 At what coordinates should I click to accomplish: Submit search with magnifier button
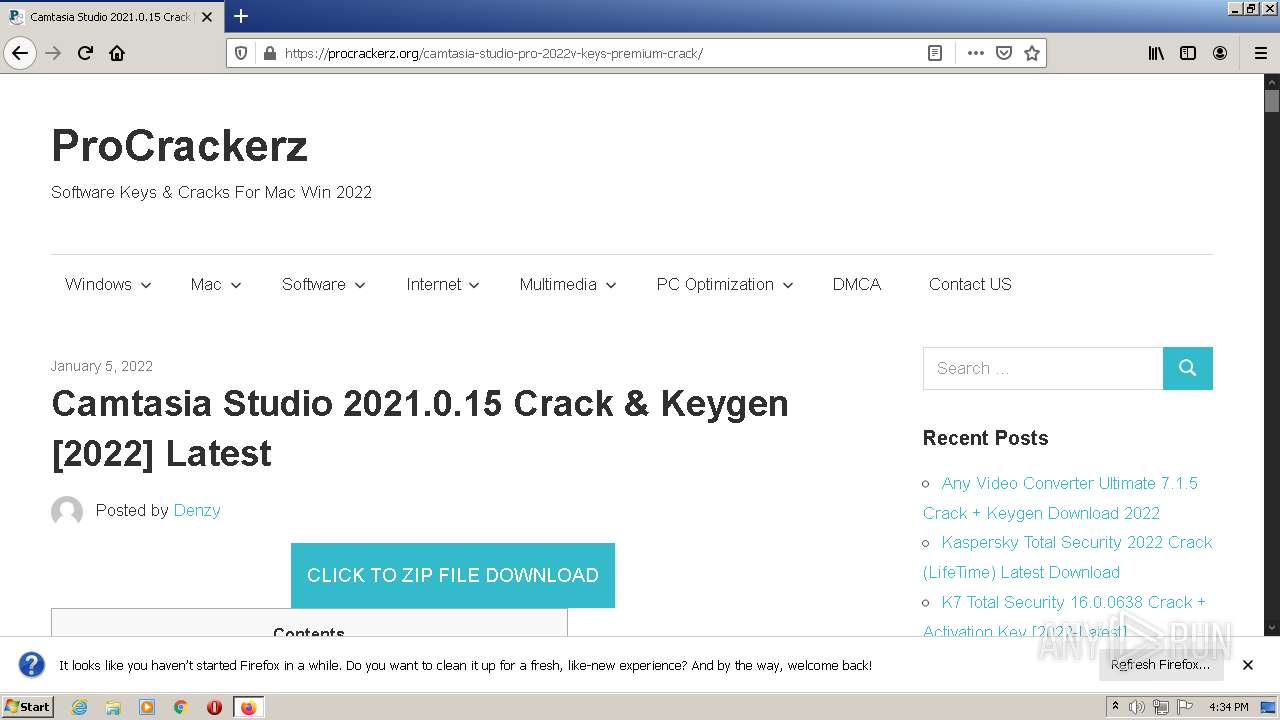coord(1188,368)
